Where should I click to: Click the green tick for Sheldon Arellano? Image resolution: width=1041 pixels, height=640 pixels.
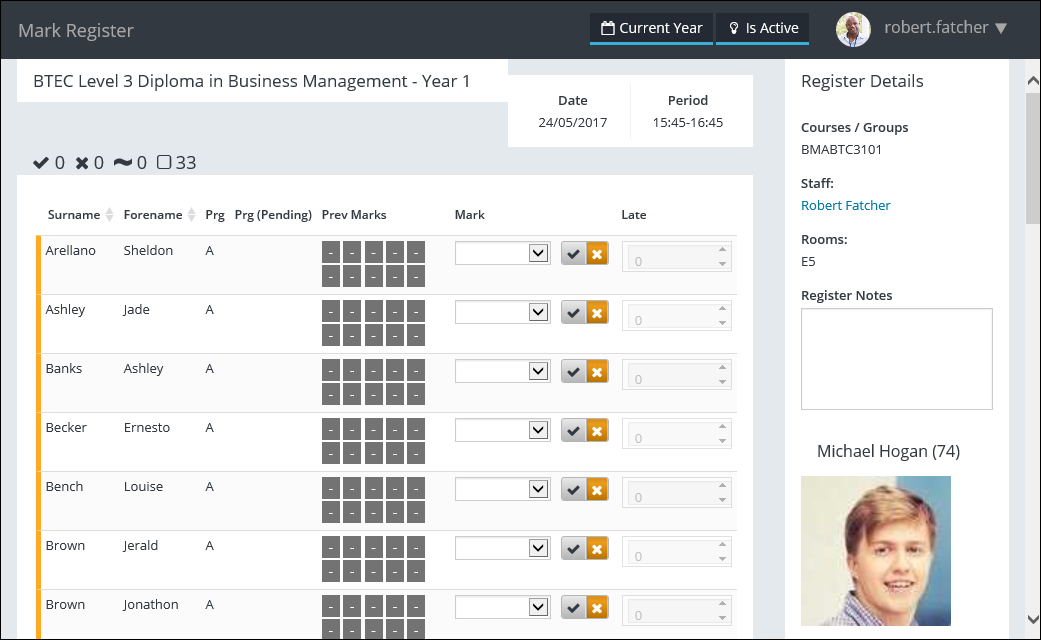click(x=573, y=255)
